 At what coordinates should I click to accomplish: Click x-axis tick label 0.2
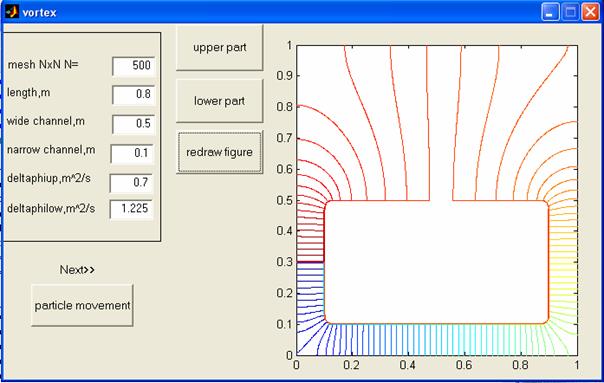pyautogui.click(x=351, y=365)
